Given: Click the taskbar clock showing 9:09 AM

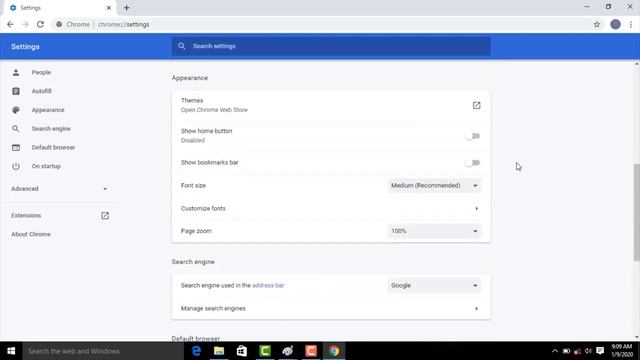Looking at the screenshot, I should 622,351.
